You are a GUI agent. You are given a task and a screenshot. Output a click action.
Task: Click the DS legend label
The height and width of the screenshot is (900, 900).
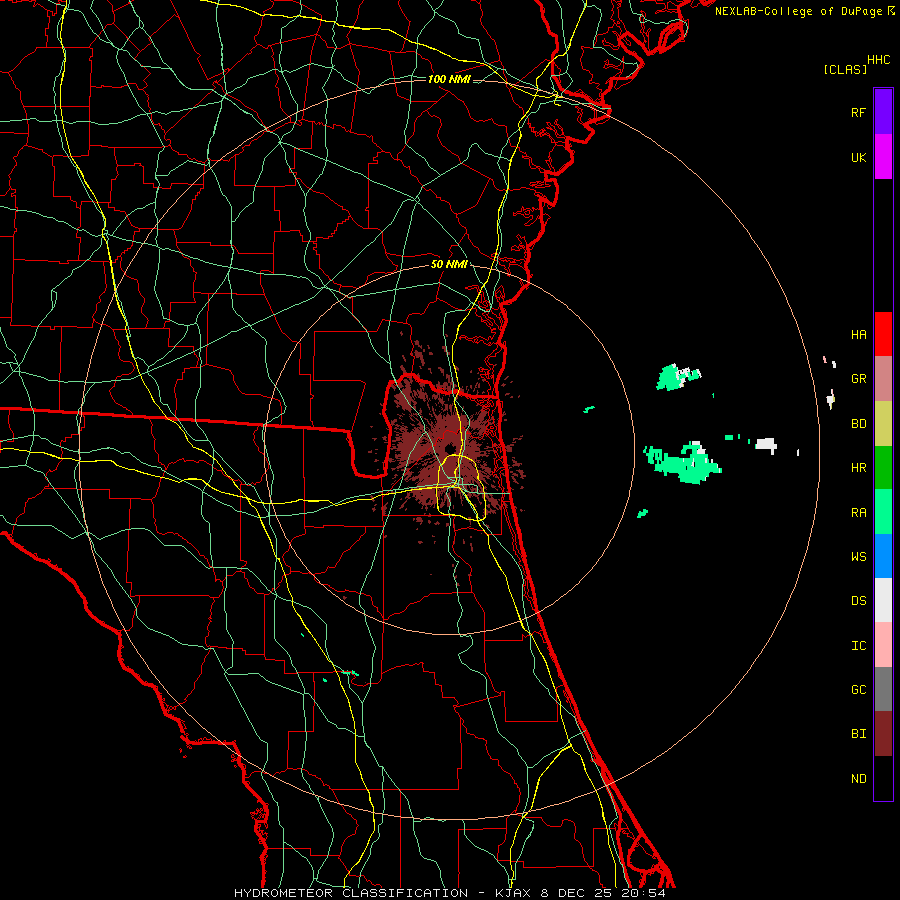click(x=858, y=601)
